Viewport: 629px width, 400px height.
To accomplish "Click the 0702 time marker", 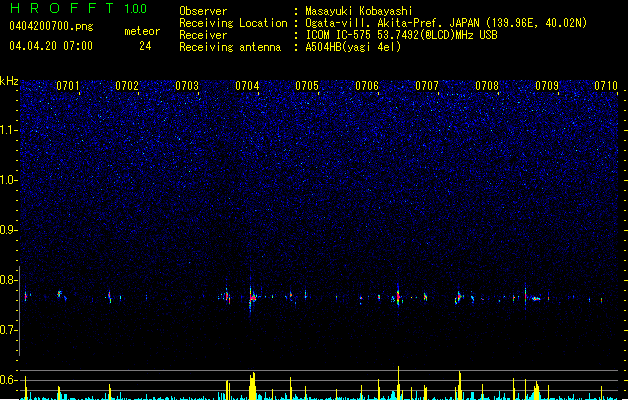I will click(x=127, y=86).
